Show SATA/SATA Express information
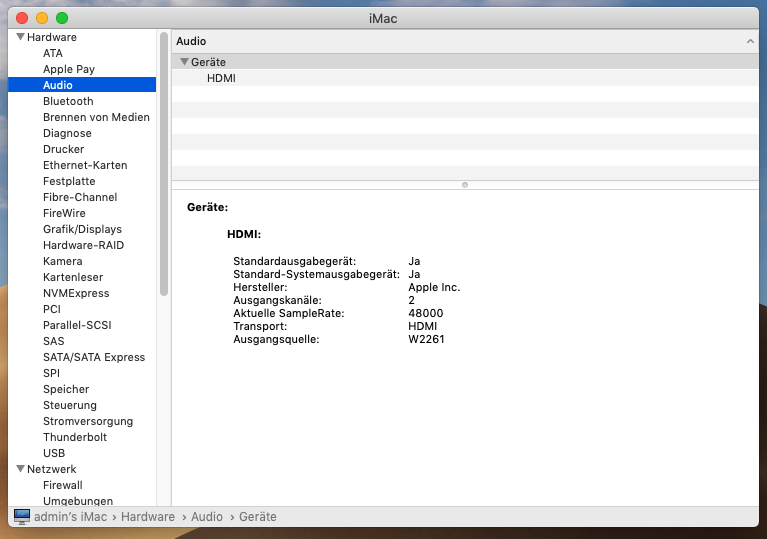This screenshot has width=767, height=539. coord(94,358)
